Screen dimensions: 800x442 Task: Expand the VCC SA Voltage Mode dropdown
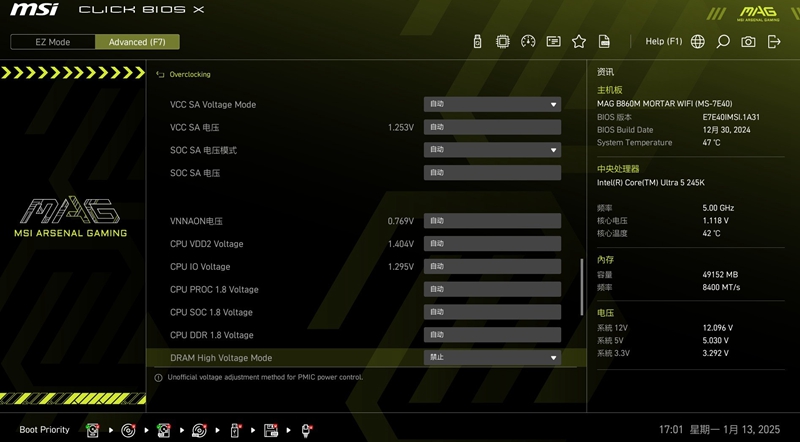(491, 104)
